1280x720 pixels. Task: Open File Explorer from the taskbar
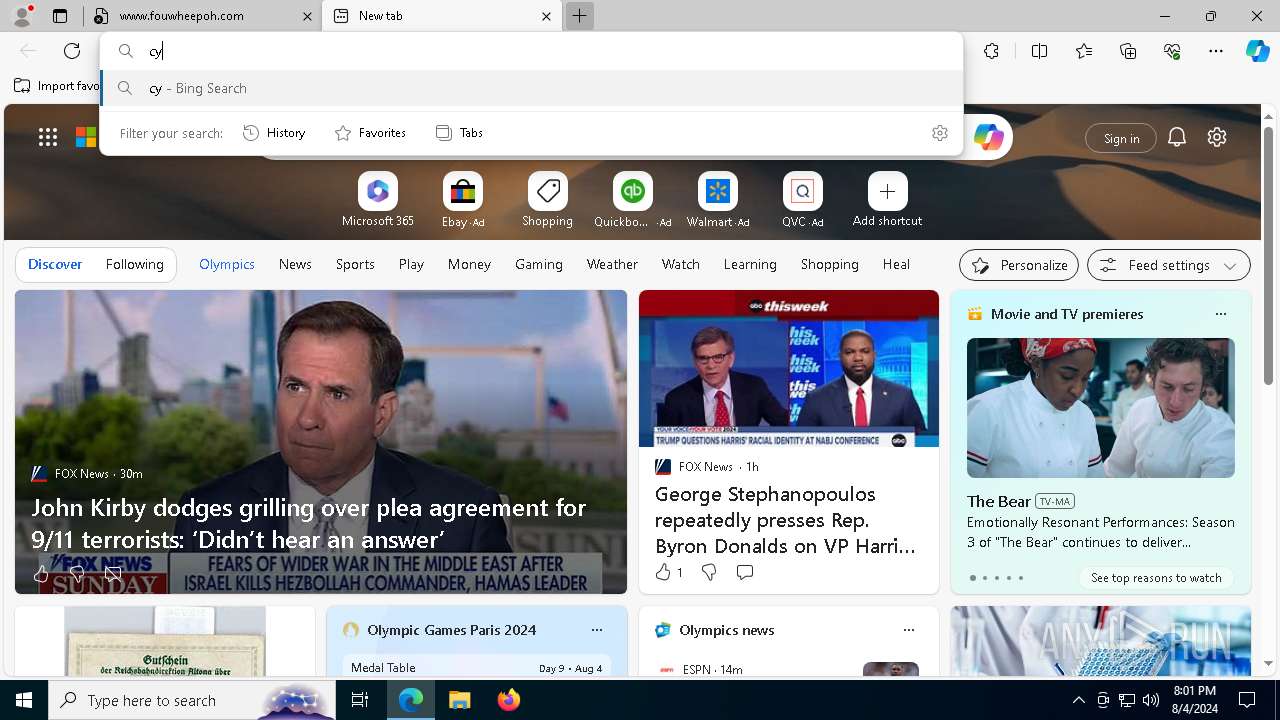459,700
